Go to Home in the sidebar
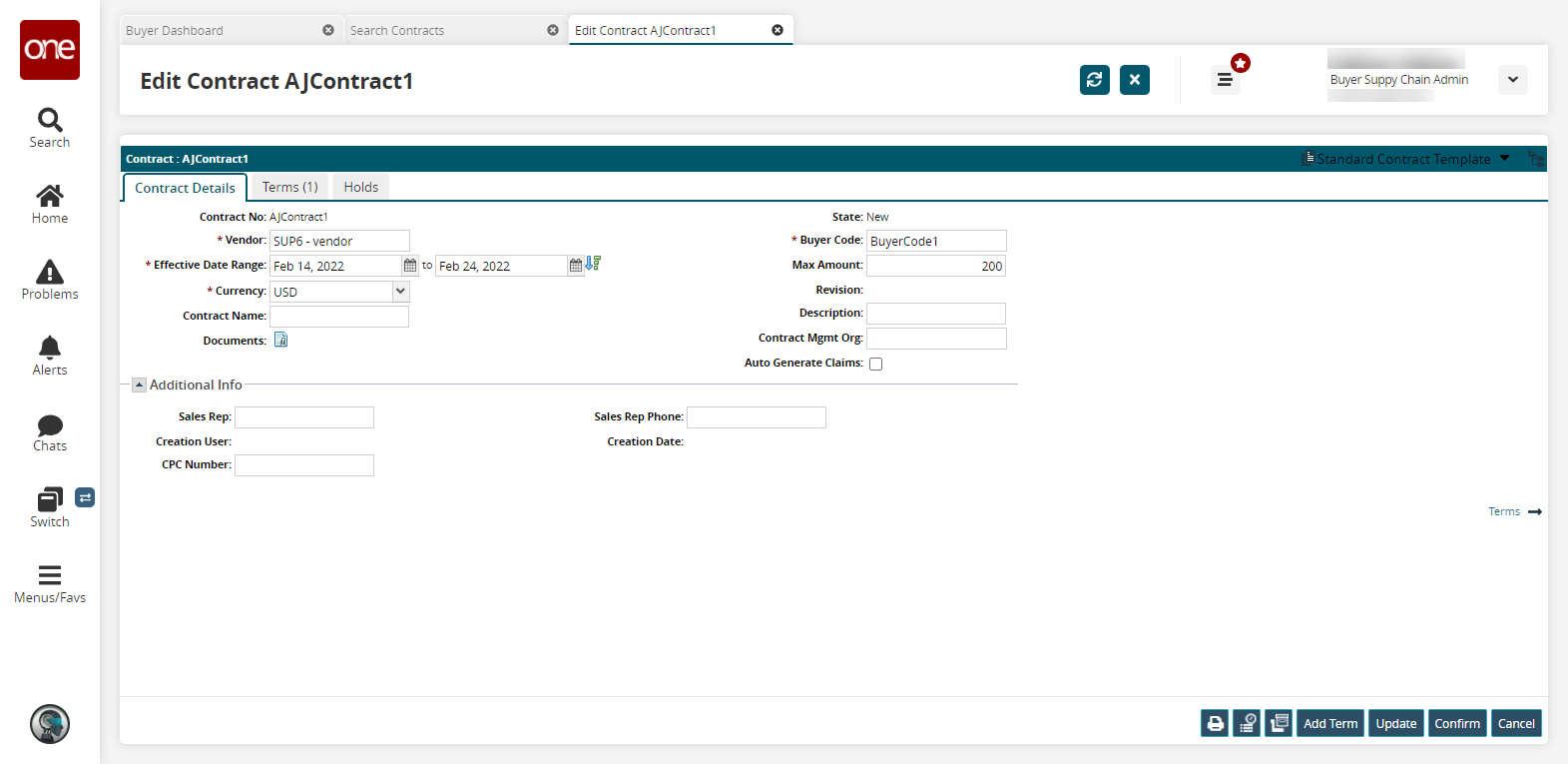 click(50, 204)
